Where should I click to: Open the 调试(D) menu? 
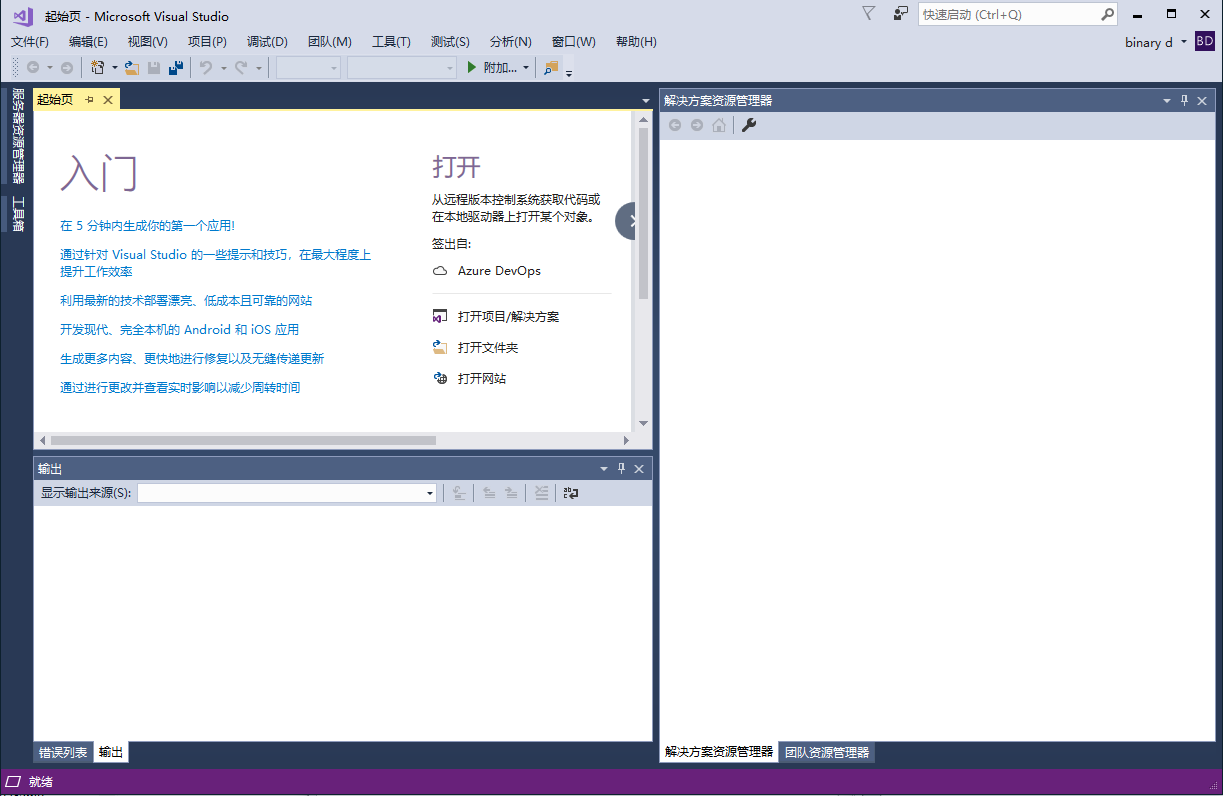click(267, 41)
